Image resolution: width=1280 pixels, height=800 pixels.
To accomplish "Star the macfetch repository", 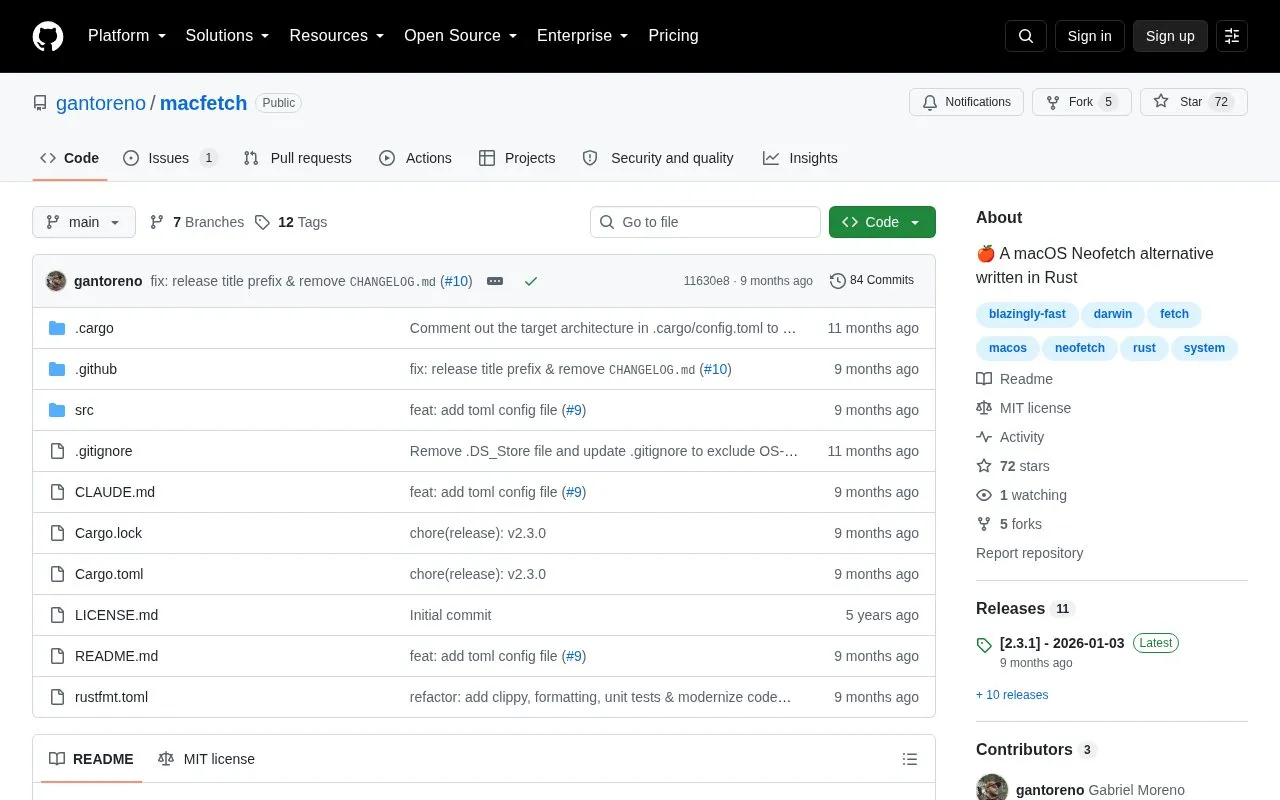I will coord(1194,102).
